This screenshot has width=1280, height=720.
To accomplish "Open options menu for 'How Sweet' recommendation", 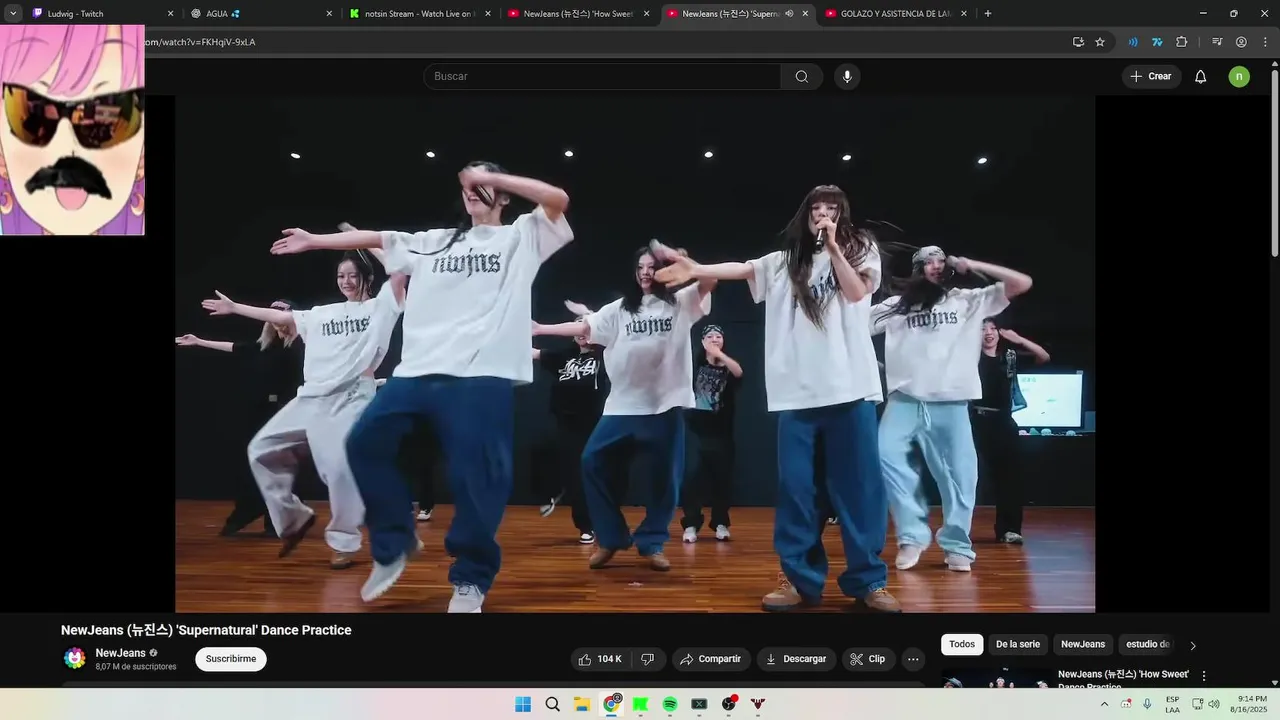I will click(x=1204, y=676).
